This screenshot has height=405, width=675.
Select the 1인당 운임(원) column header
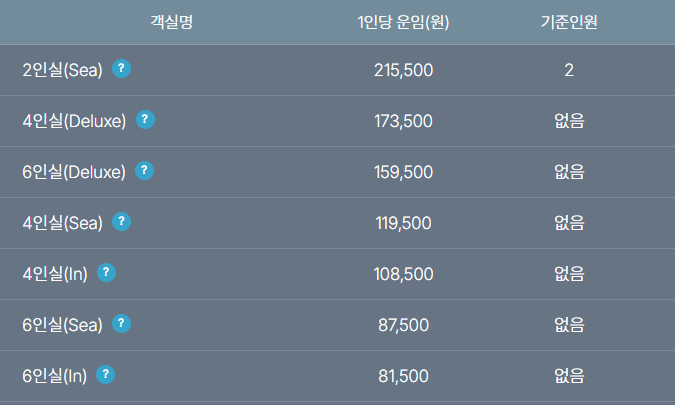point(403,22)
